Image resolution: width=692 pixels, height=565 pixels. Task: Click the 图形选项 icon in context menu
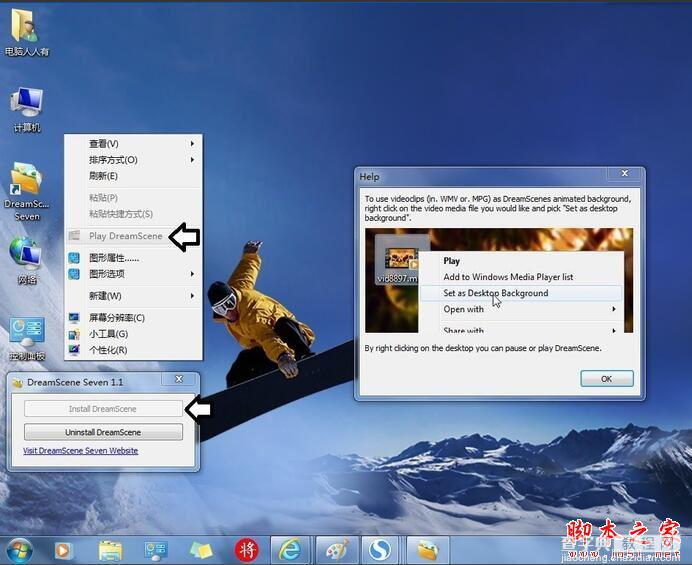coord(74,274)
